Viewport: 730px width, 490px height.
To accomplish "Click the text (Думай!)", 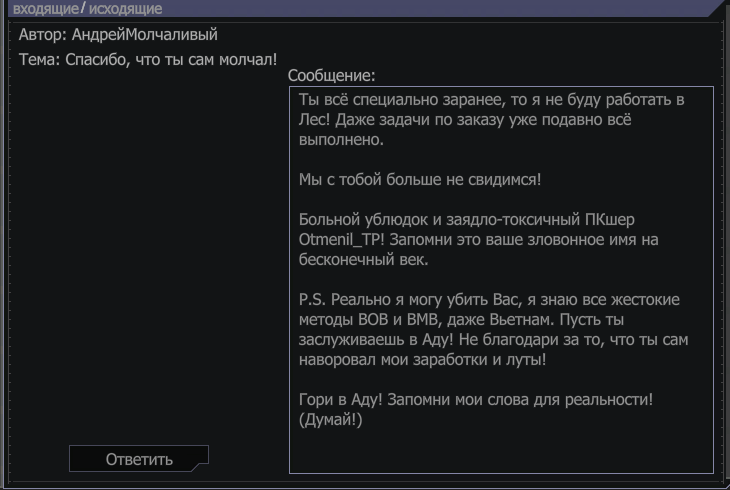I will coord(331,420).
